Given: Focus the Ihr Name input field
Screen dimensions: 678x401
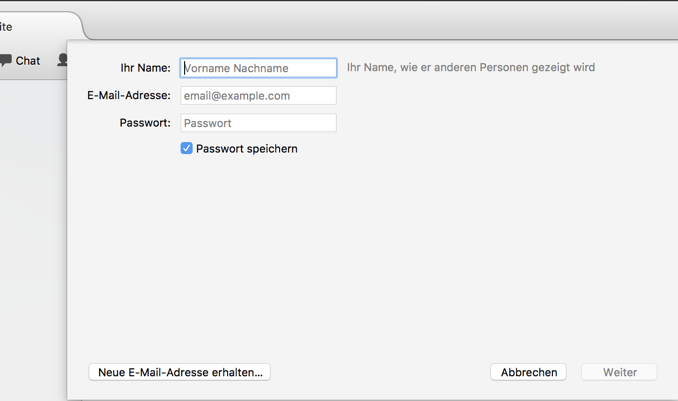Looking at the screenshot, I should click(x=258, y=68).
